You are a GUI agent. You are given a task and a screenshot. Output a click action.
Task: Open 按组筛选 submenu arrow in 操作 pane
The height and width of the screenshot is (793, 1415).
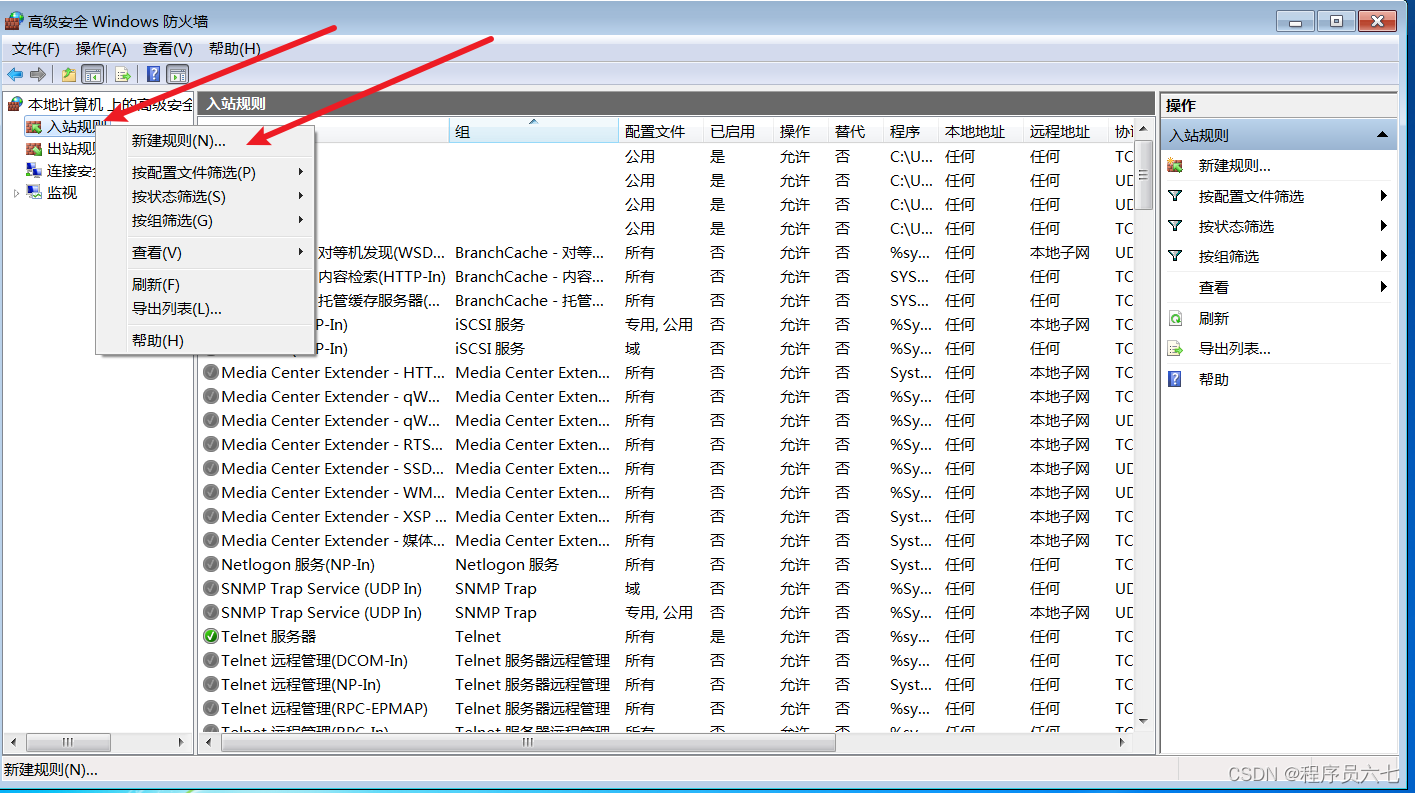pos(1384,256)
